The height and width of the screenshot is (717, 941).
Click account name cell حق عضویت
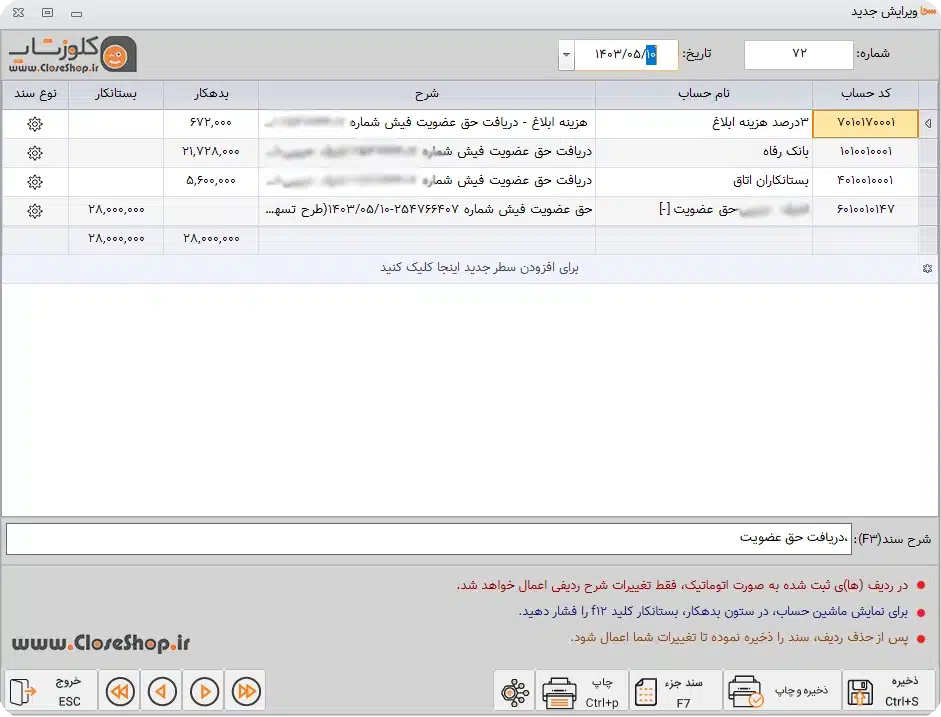pyautogui.click(x=704, y=210)
